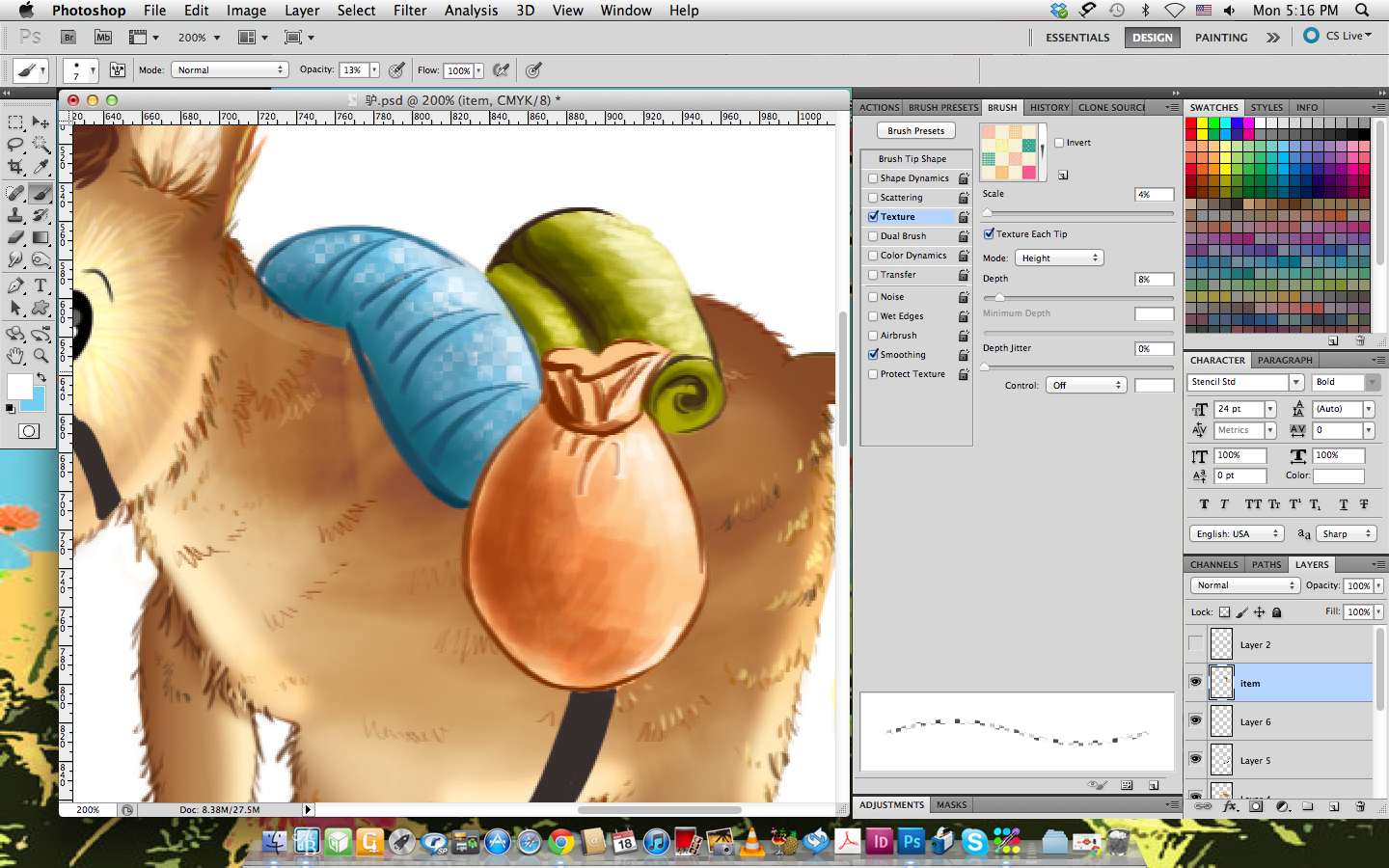The image size is (1389, 868).
Task: Open the 24 pt font size dropdown
Action: click(x=1270, y=409)
